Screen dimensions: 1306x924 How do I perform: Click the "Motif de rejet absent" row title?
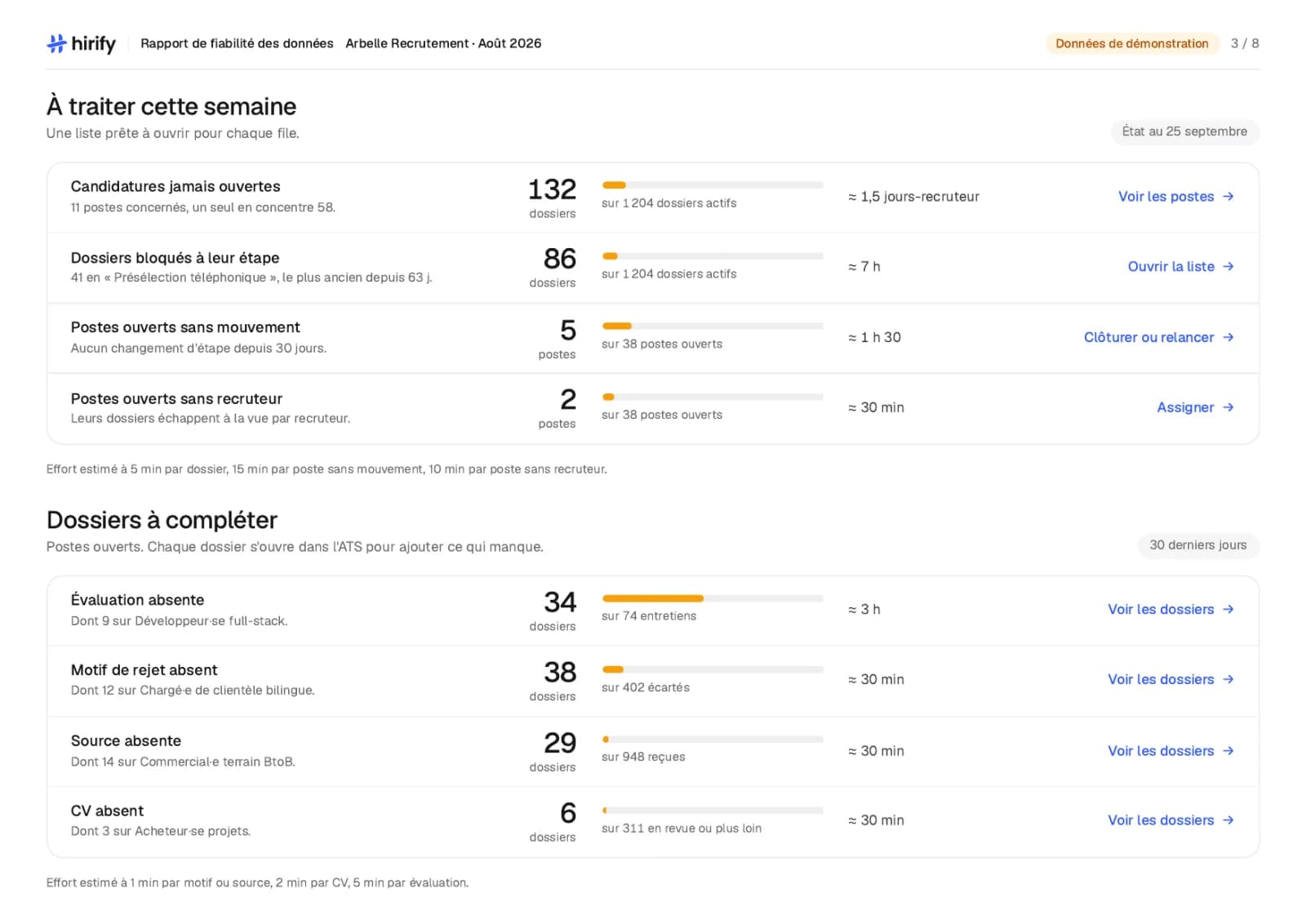pos(144,670)
